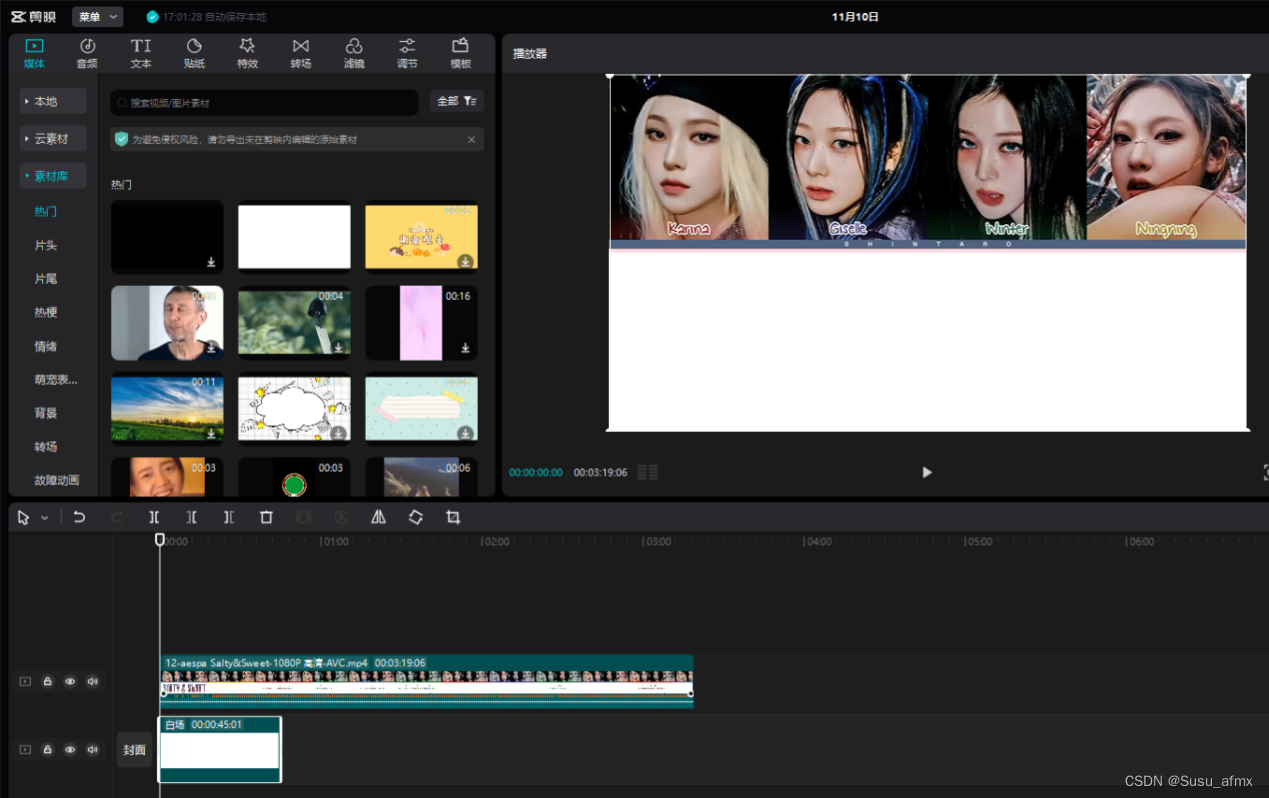The width and height of the screenshot is (1269, 798).
Task: Click the grid ratio icon beside the timecode
Action: coord(648,472)
